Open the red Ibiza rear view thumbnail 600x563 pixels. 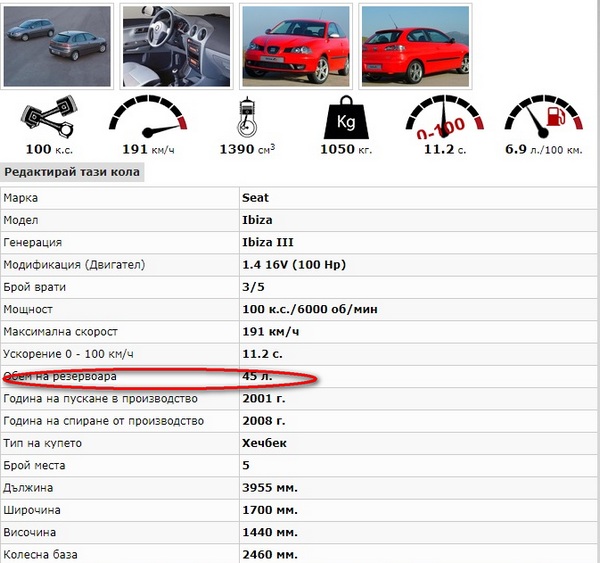pos(415,46)
